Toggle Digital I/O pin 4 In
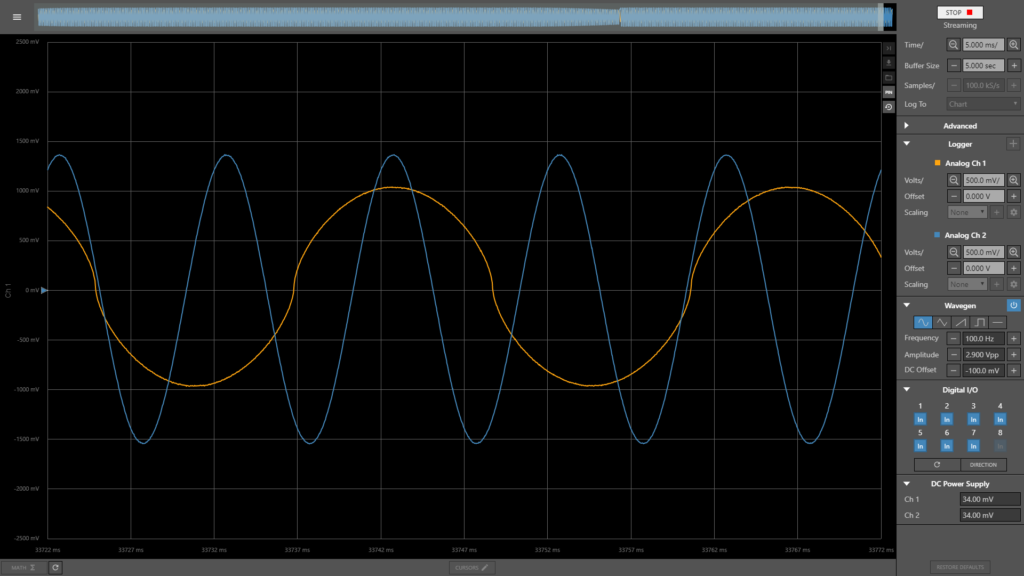Image resolution: width=1024 pixels, height=576 pixels. tap(1000, 419)
